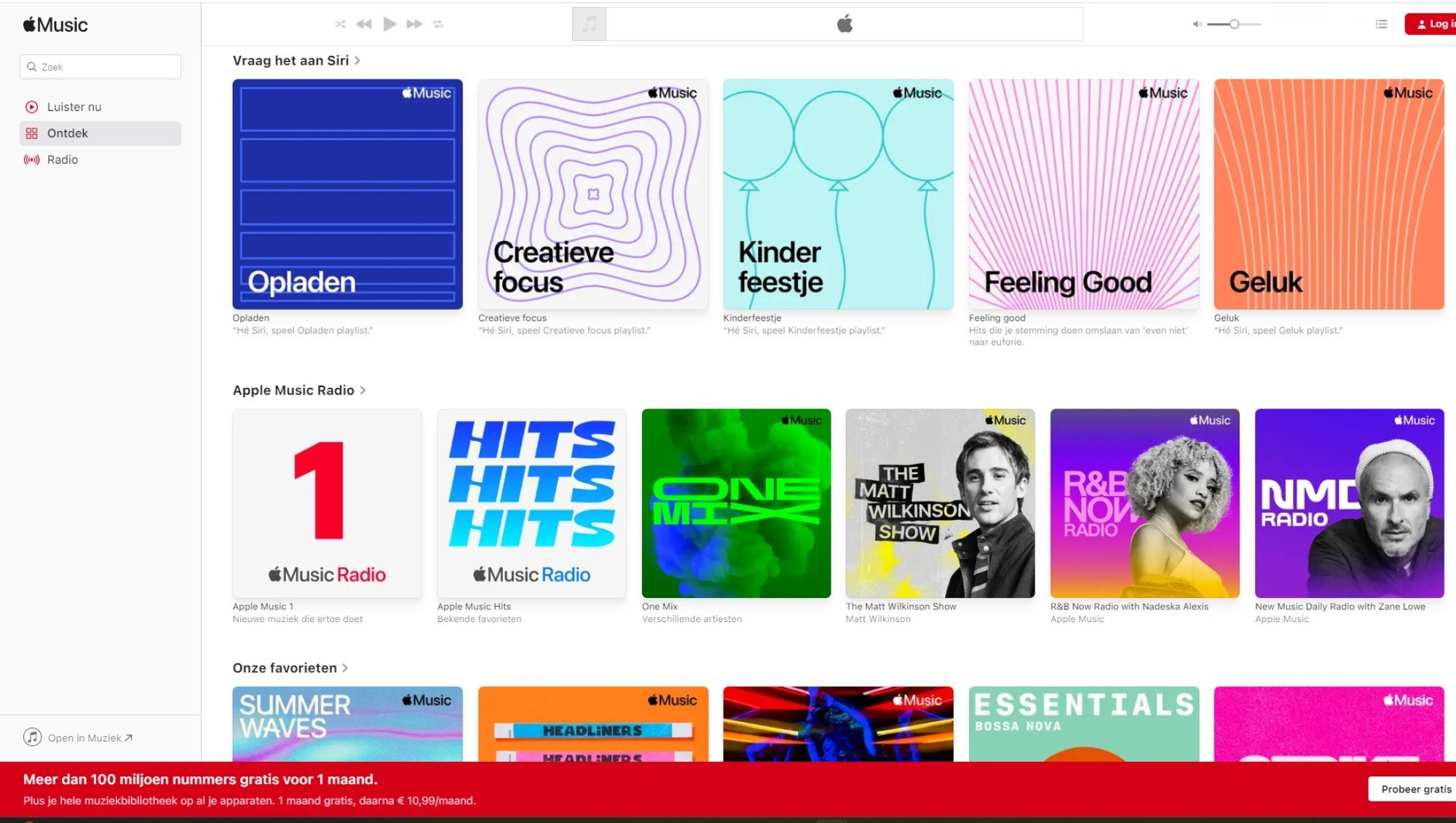Open the Creatieve focus playlist cover
Viewport: 1456px width, 823px height.
[593, 194]
